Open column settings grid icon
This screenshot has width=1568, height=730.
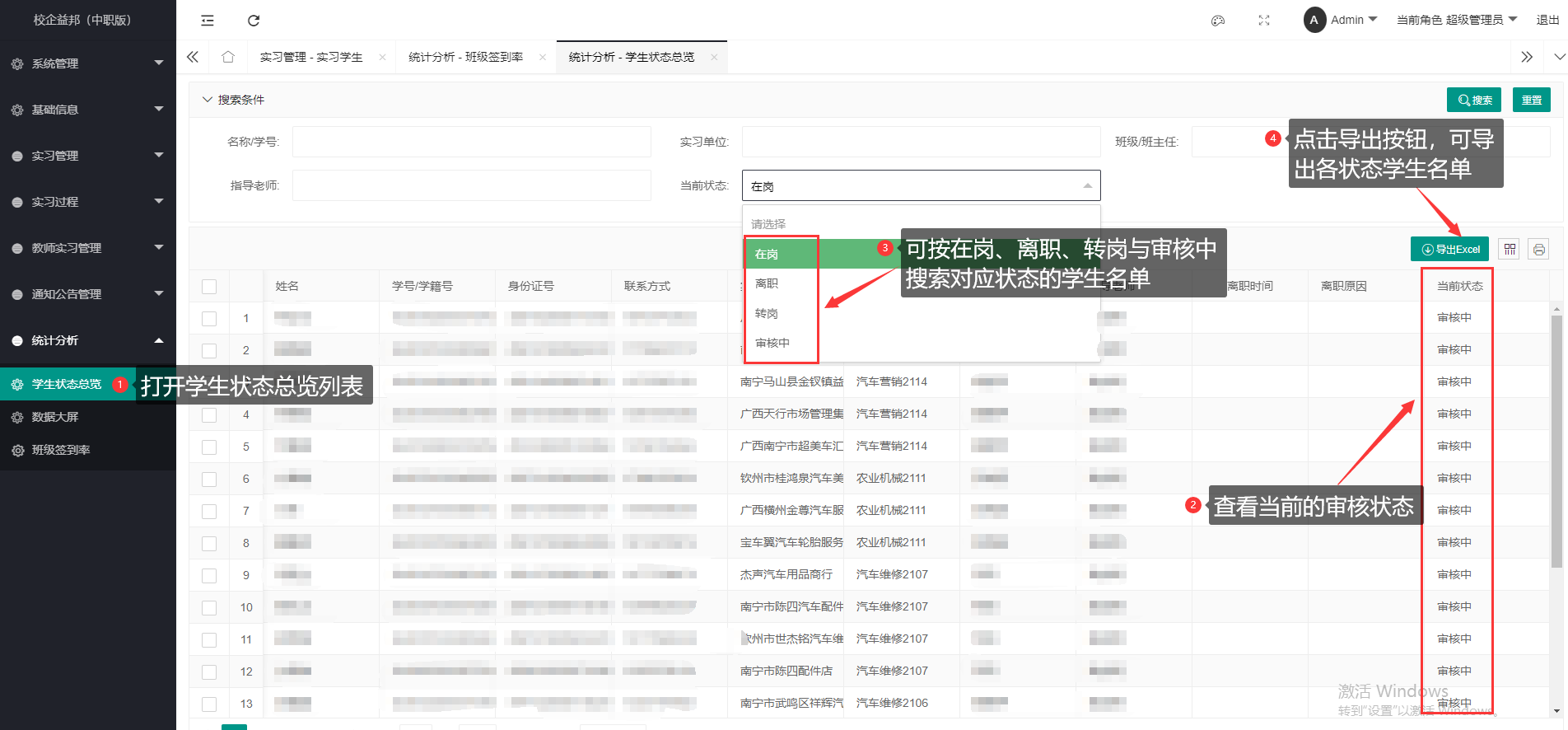pyautogui.click(x=1510, y=250)
